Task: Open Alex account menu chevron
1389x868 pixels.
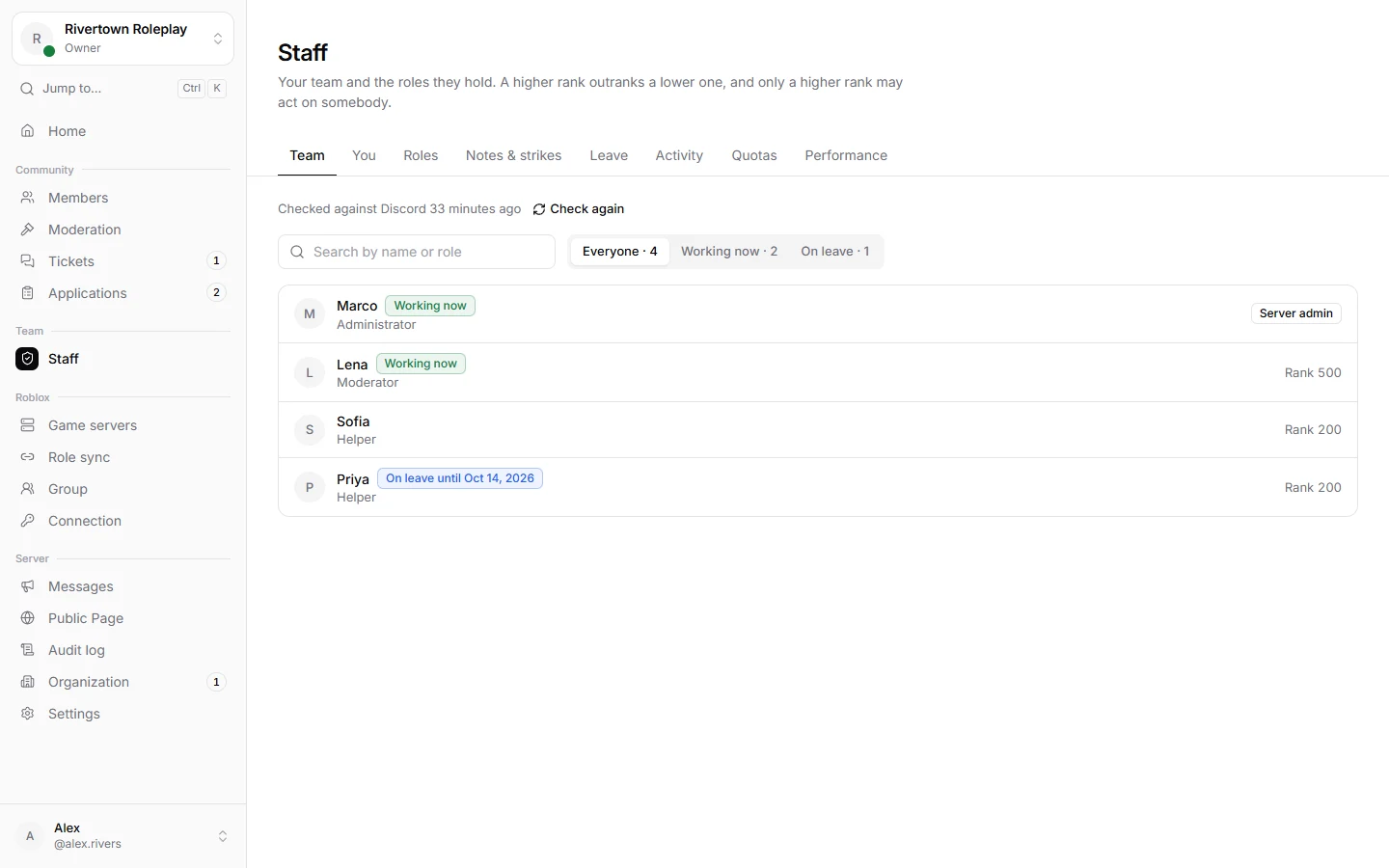Action: click(223, 836)
